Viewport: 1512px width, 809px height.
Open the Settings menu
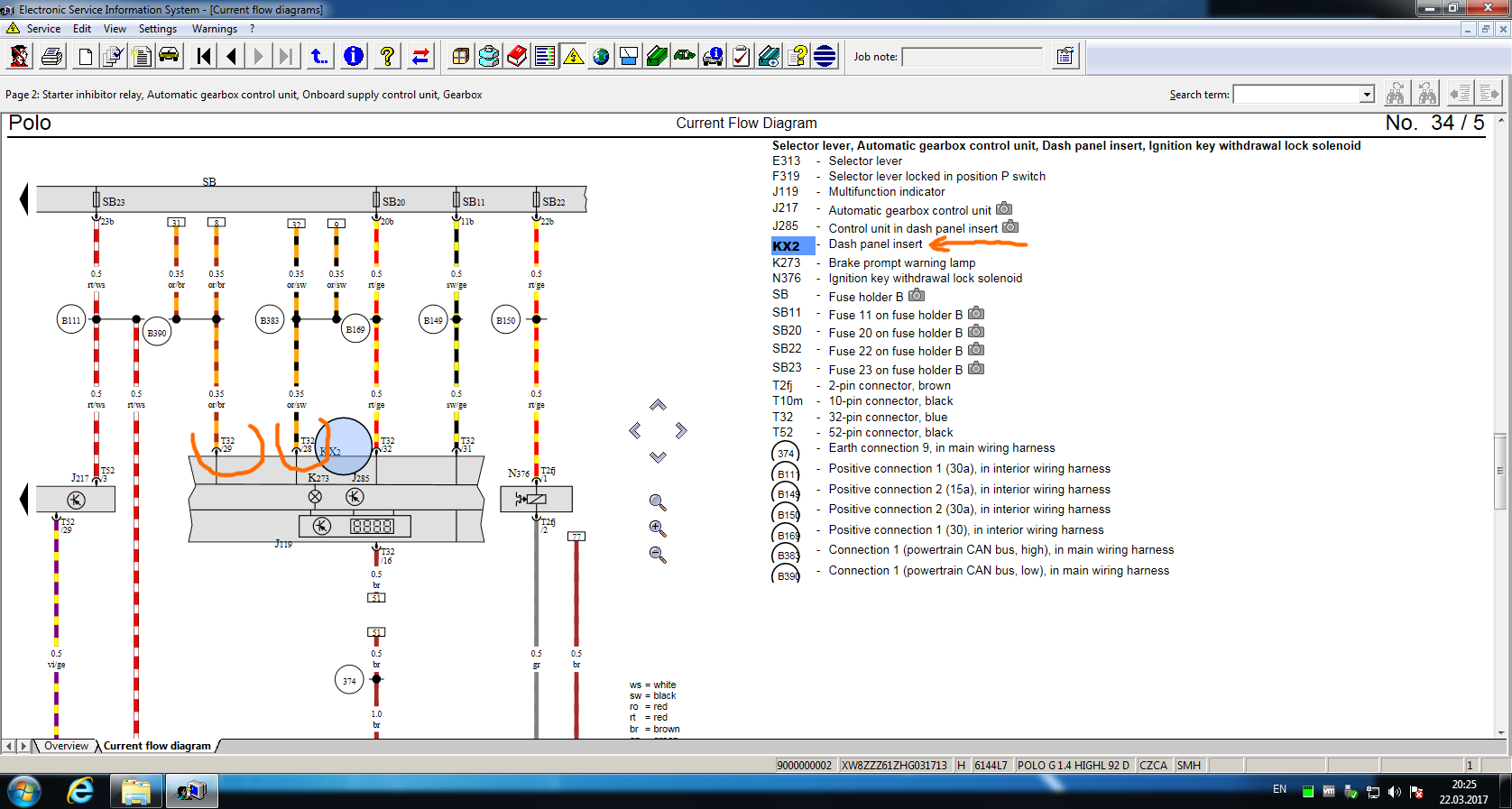pyautogui.click(x=158, y=29)
